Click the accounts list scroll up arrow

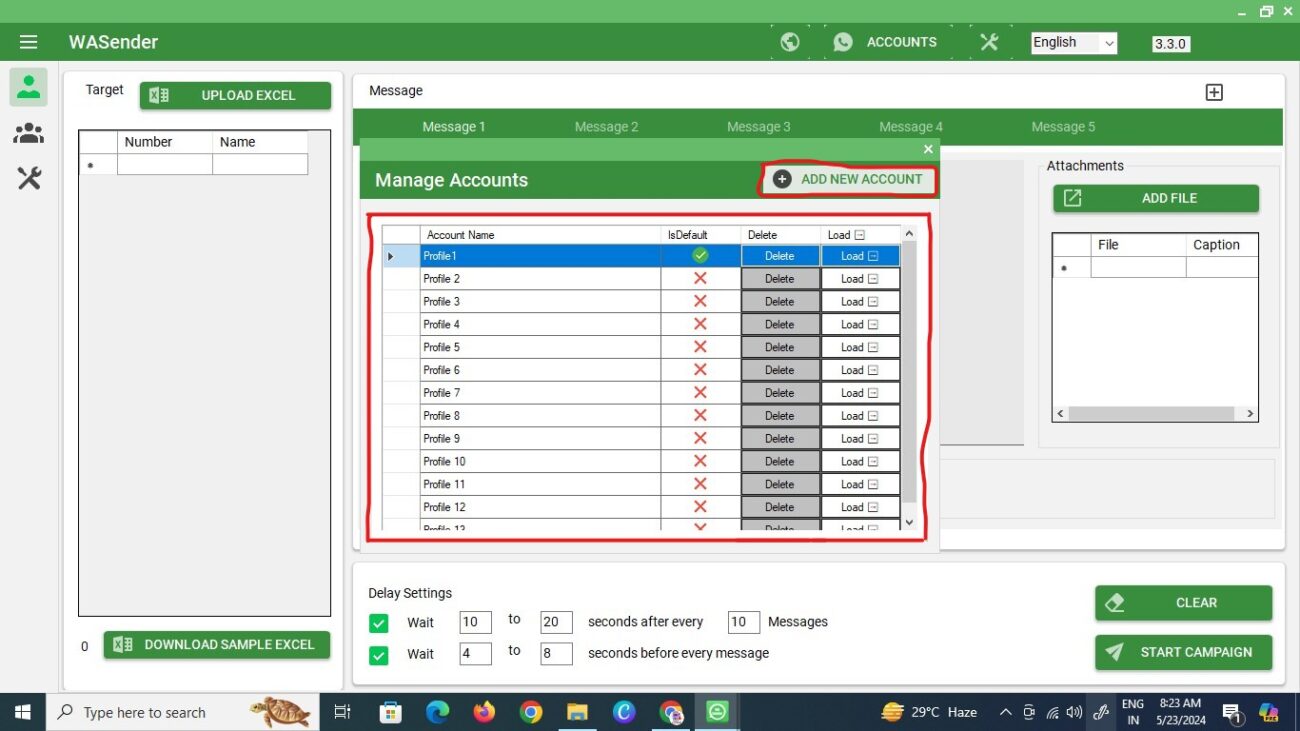click(x=909, y=234)
